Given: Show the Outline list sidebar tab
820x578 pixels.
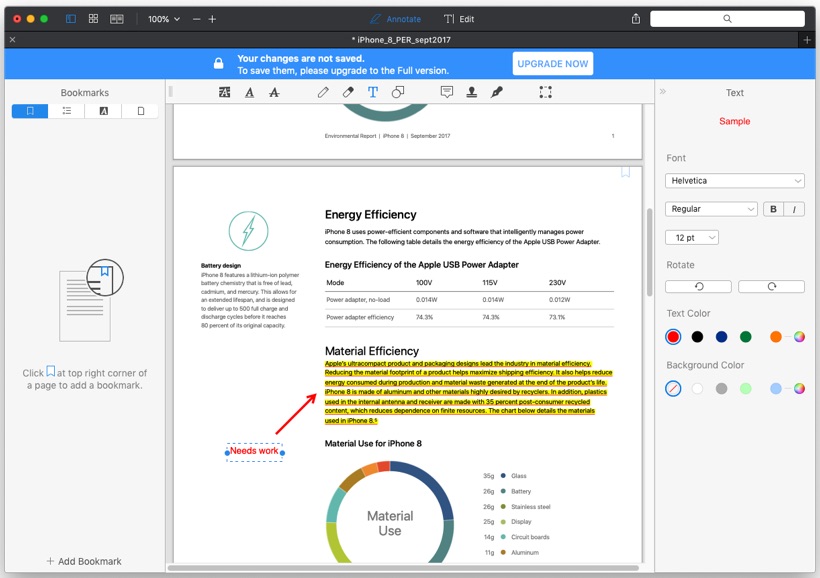Looking at the screenshot, I should [66, 111].
